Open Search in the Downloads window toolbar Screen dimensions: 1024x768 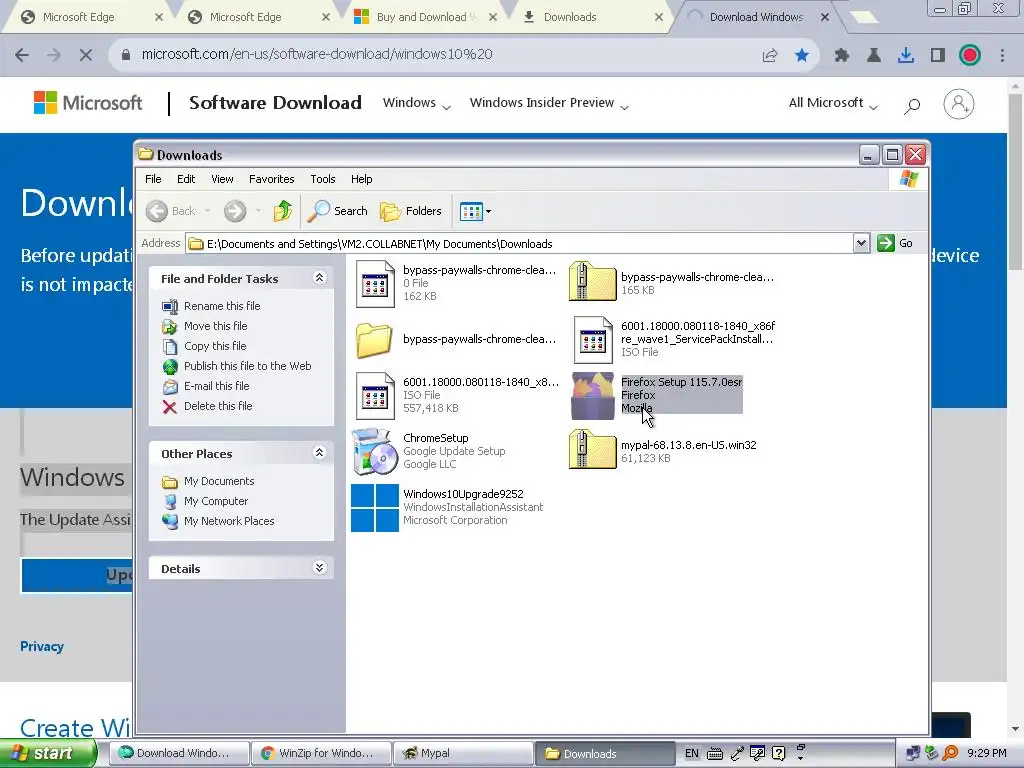[338, 211]
